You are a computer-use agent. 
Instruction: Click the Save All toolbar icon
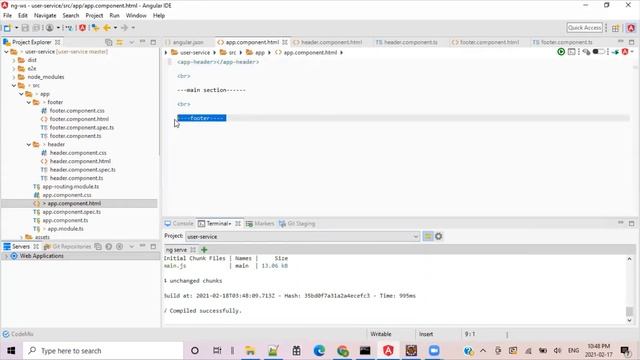click(x=36, y=28)
